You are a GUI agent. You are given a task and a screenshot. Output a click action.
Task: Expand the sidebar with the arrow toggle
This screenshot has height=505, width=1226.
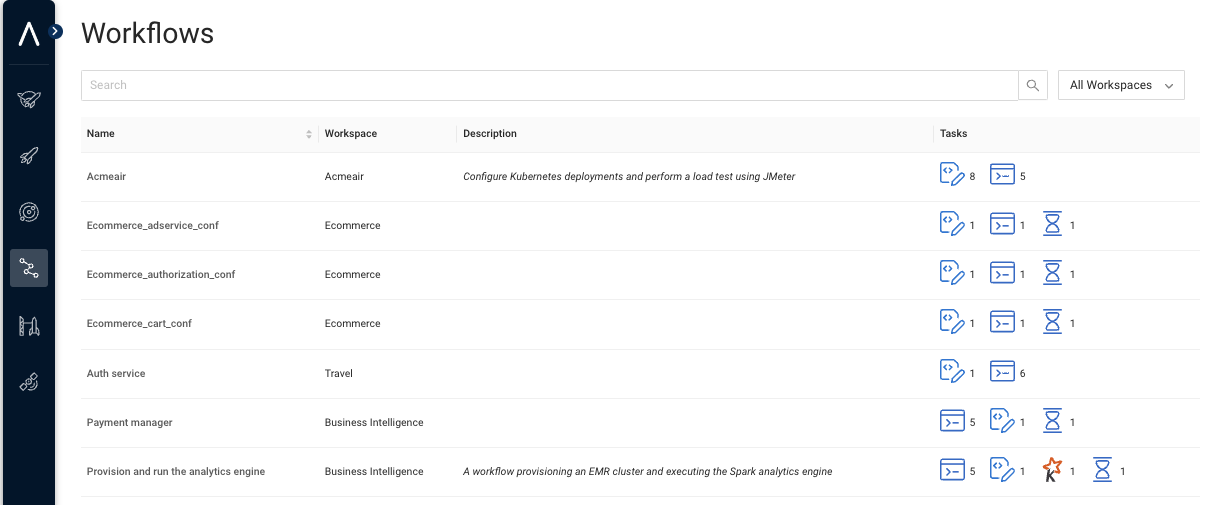coord(56,32)
